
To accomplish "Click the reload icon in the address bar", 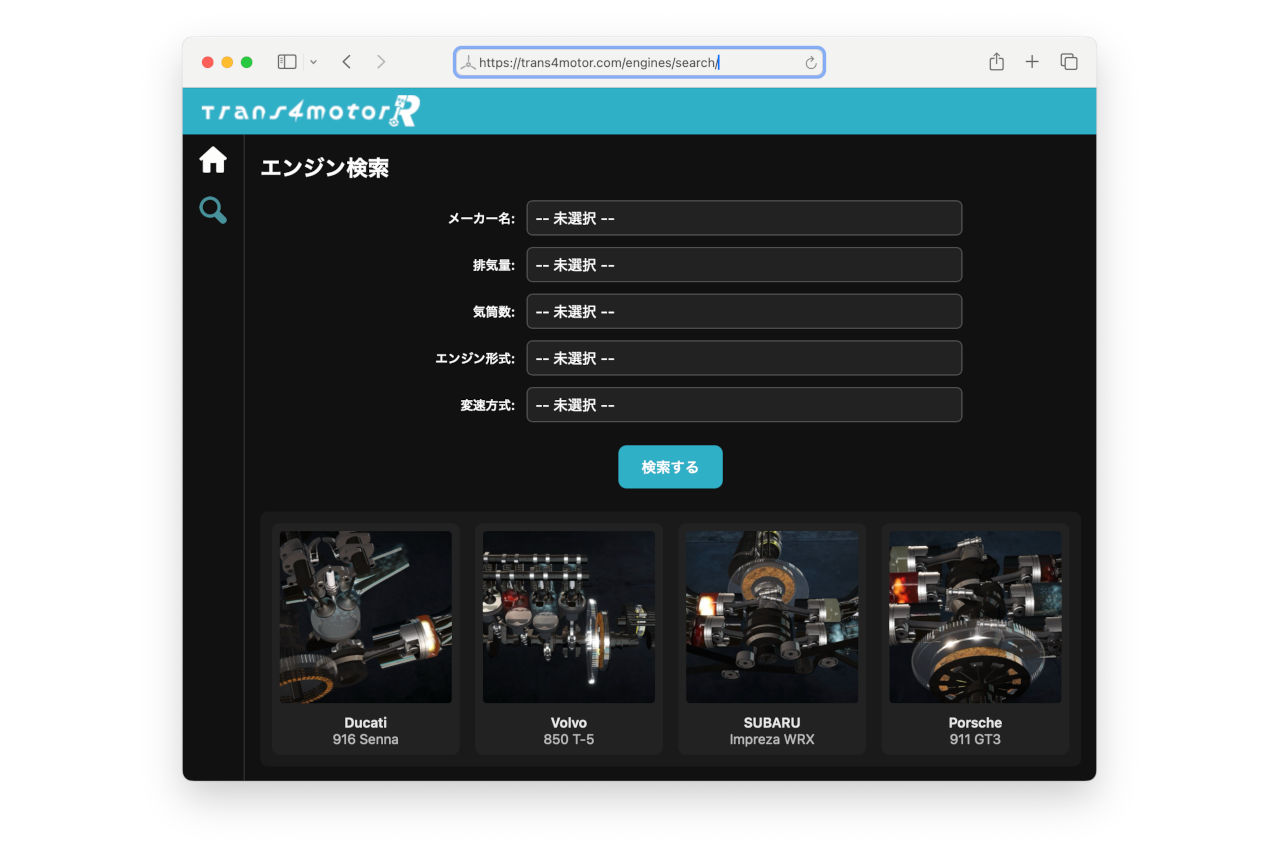I will (x=810, y=62).
